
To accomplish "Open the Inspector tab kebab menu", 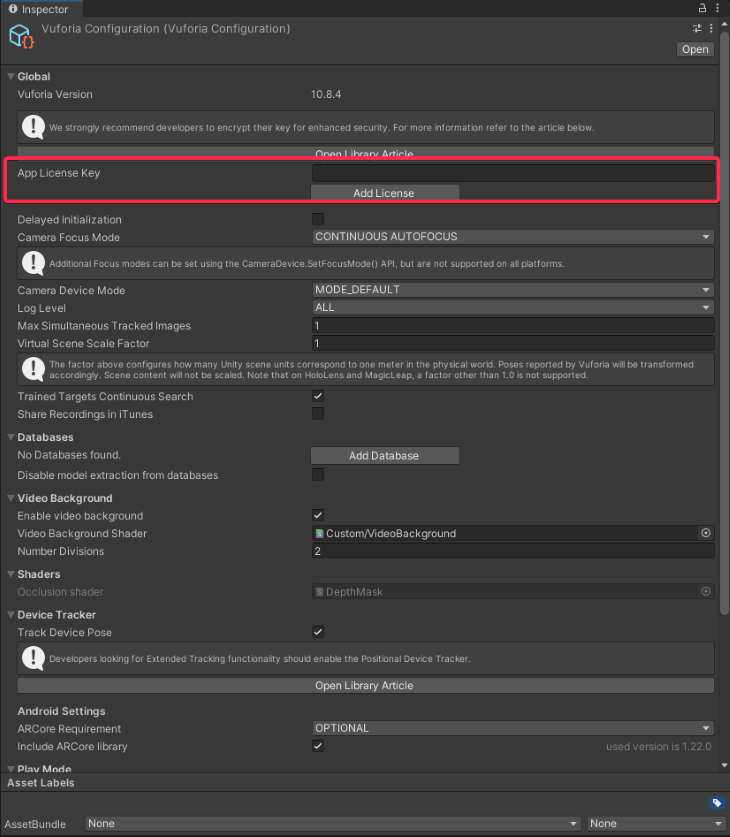I will pos(717,8).
